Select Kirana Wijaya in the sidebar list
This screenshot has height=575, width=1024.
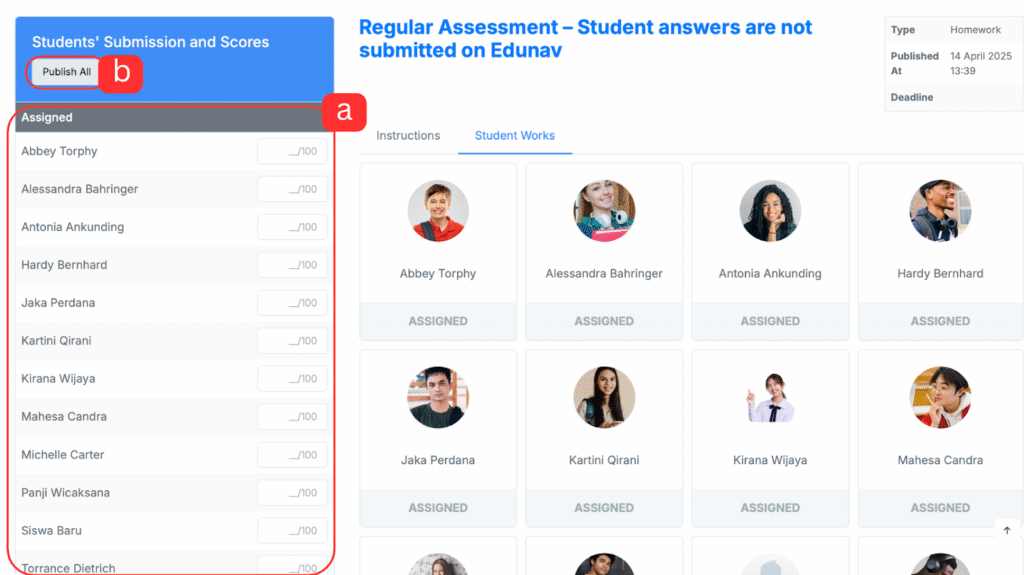(58, 379)
